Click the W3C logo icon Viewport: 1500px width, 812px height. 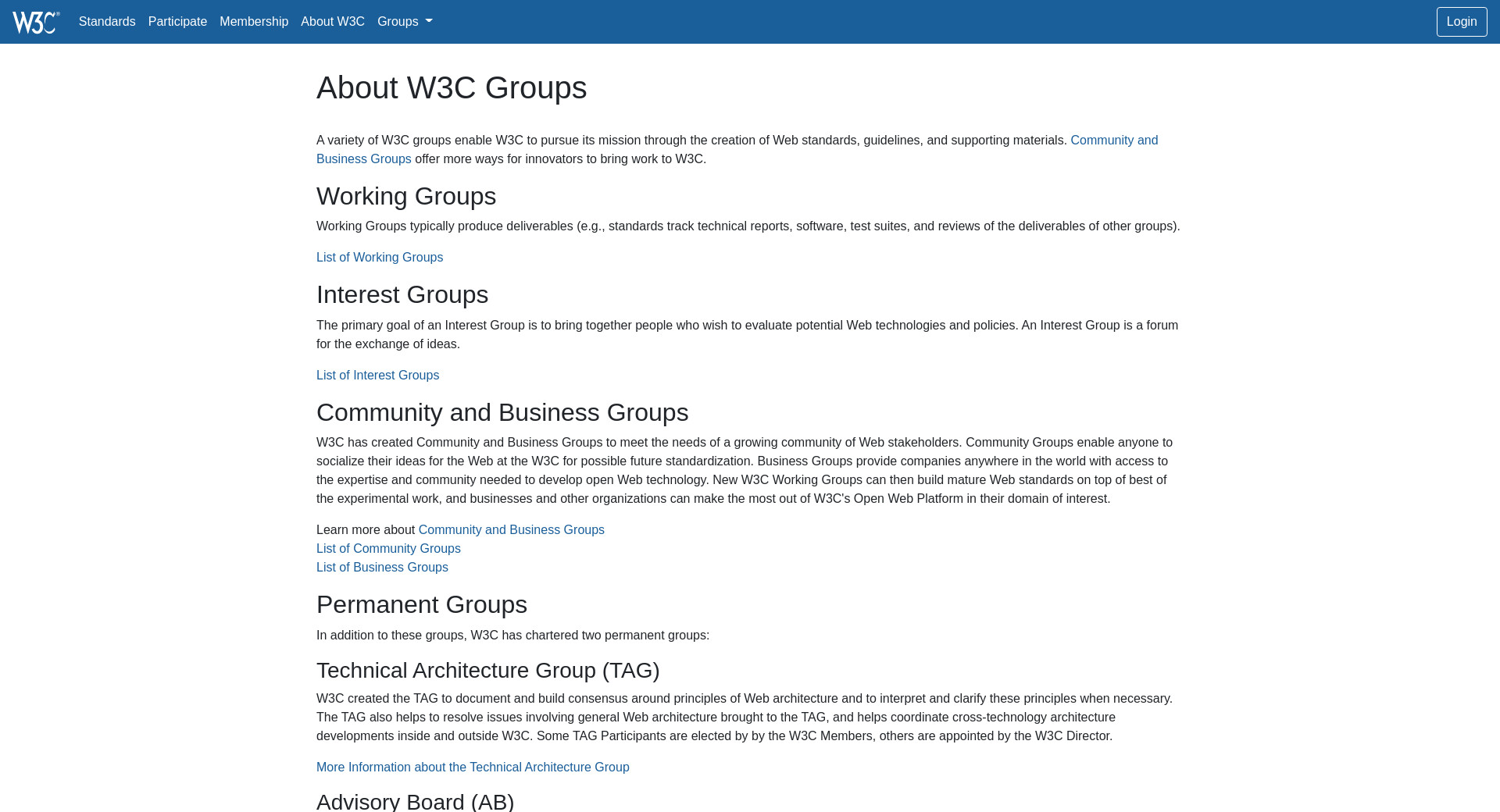tap(36, 22)
